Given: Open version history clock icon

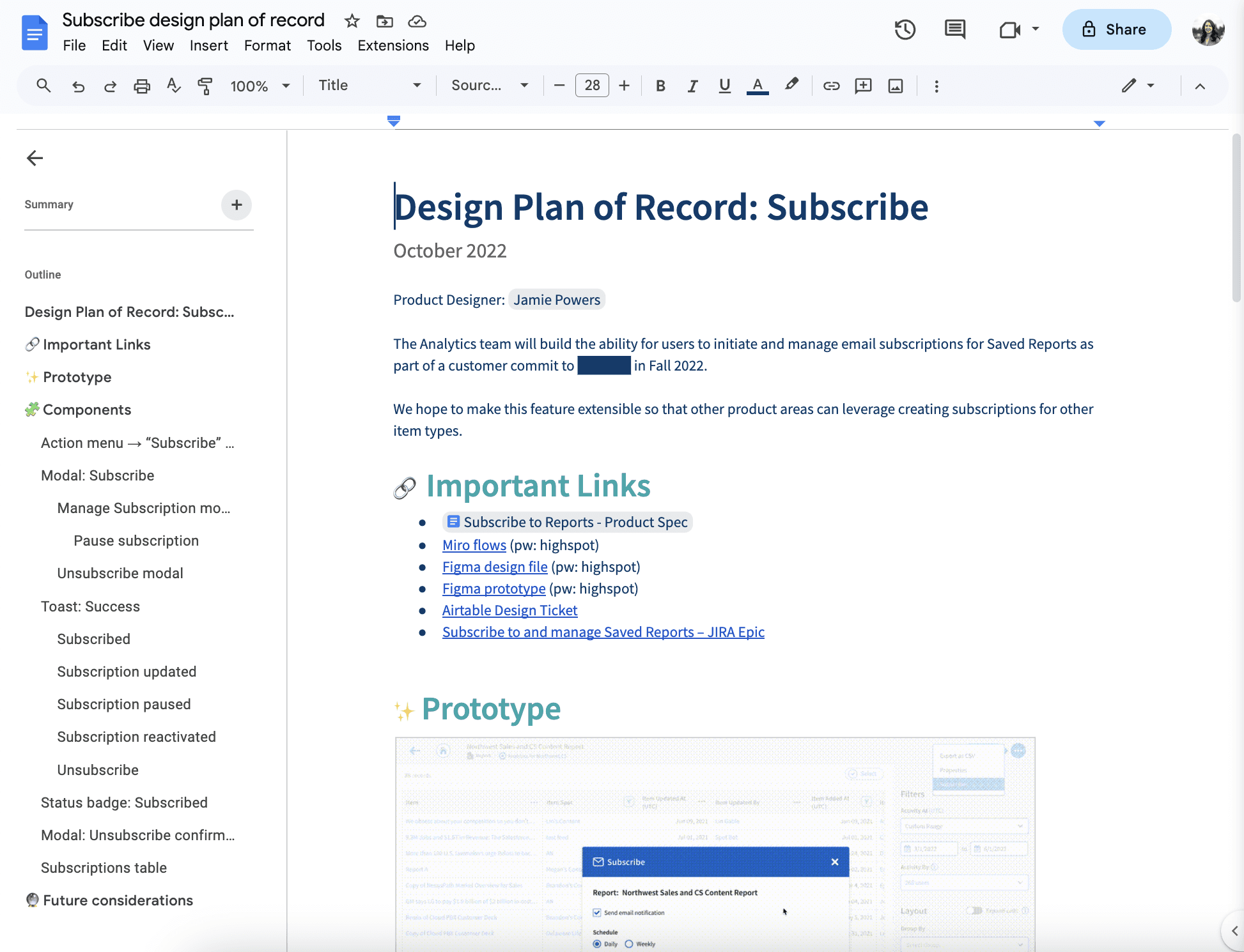Looking at the screenshot, I should coord(905,29).
